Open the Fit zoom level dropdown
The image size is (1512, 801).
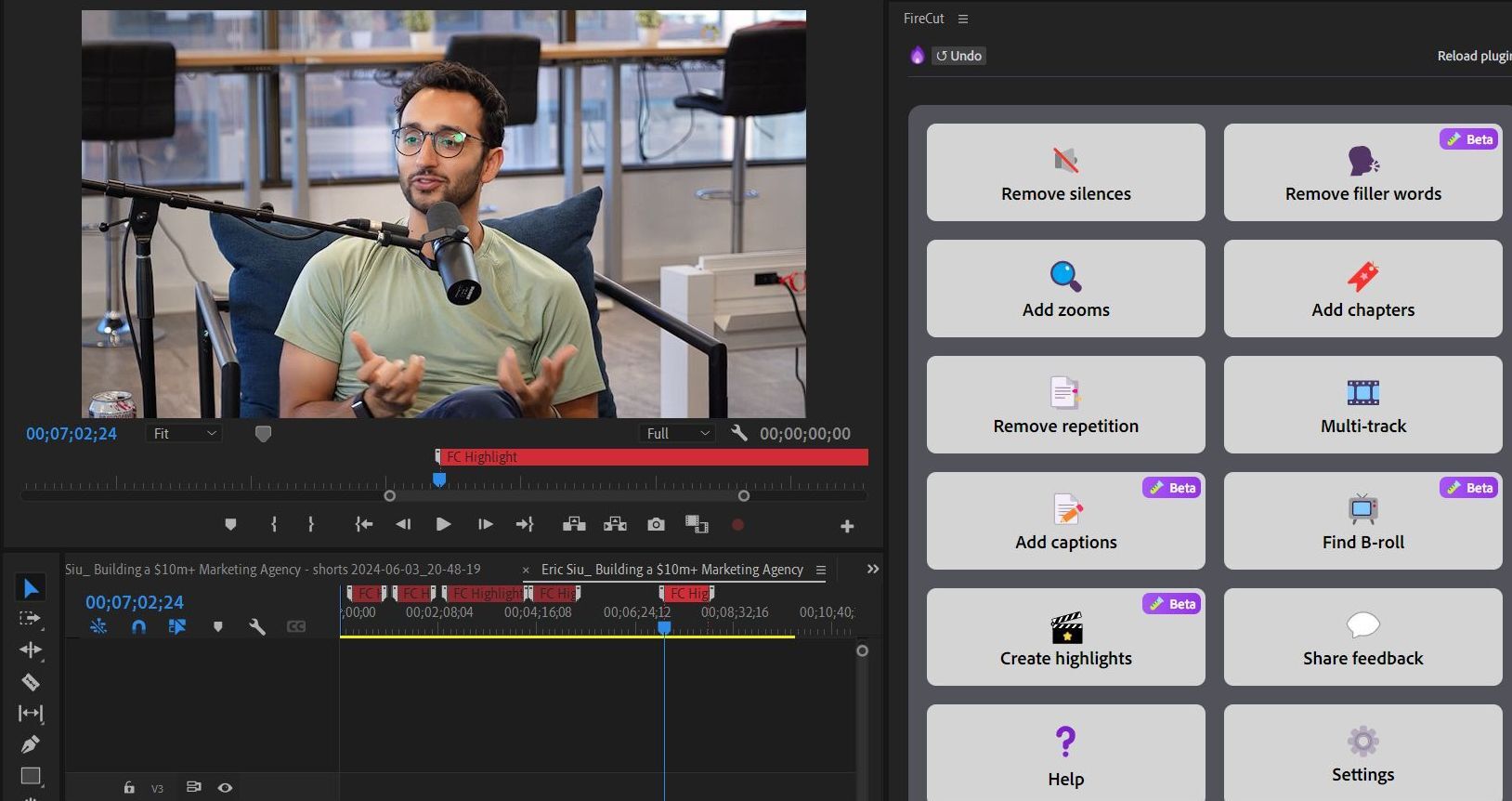point(184,434)
